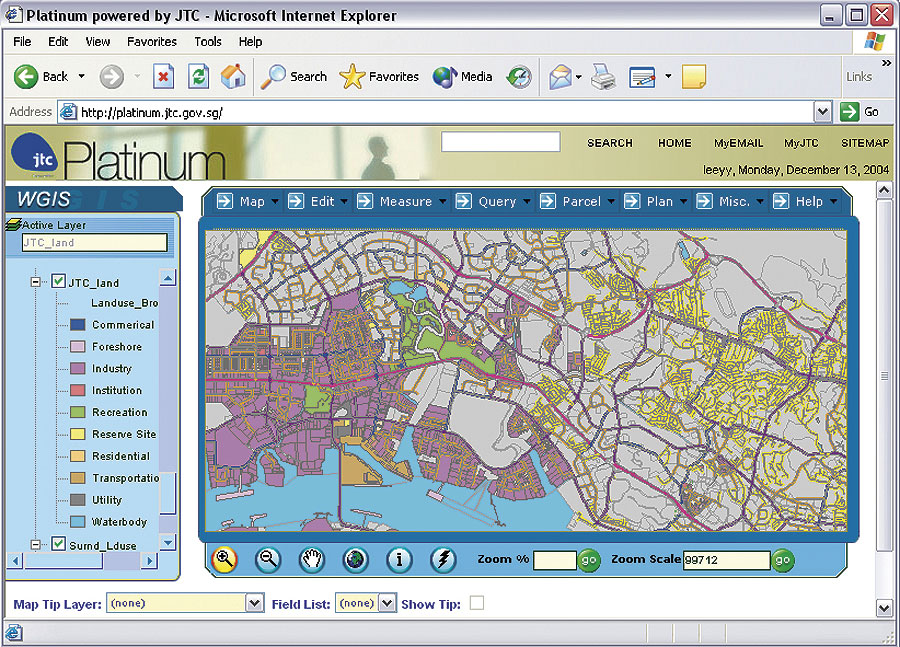
Task: Click the Zoom % input field
Action: [554, 560]
